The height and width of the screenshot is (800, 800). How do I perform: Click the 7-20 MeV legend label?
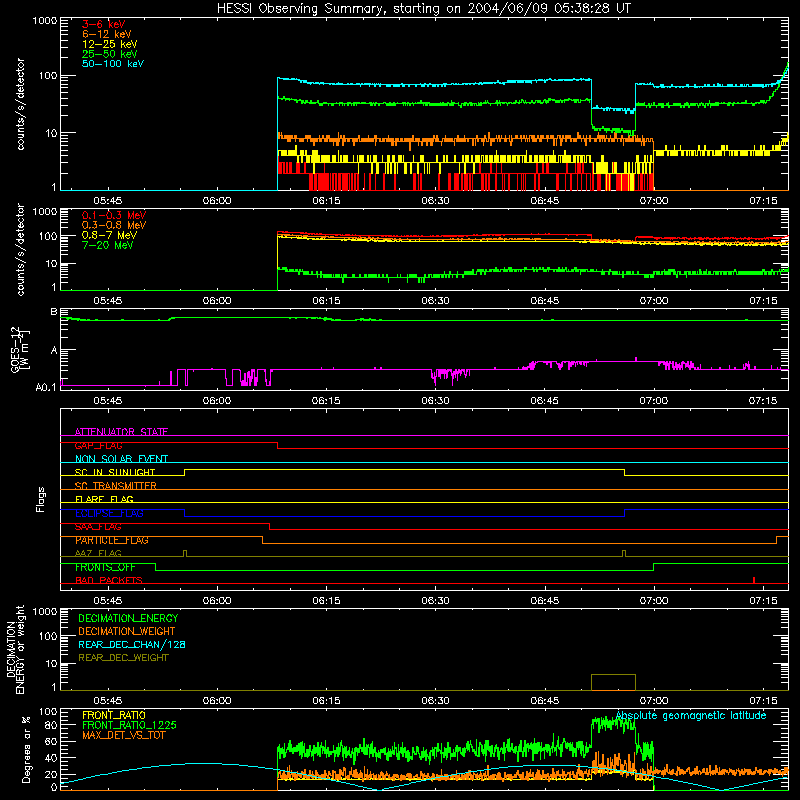108,245
